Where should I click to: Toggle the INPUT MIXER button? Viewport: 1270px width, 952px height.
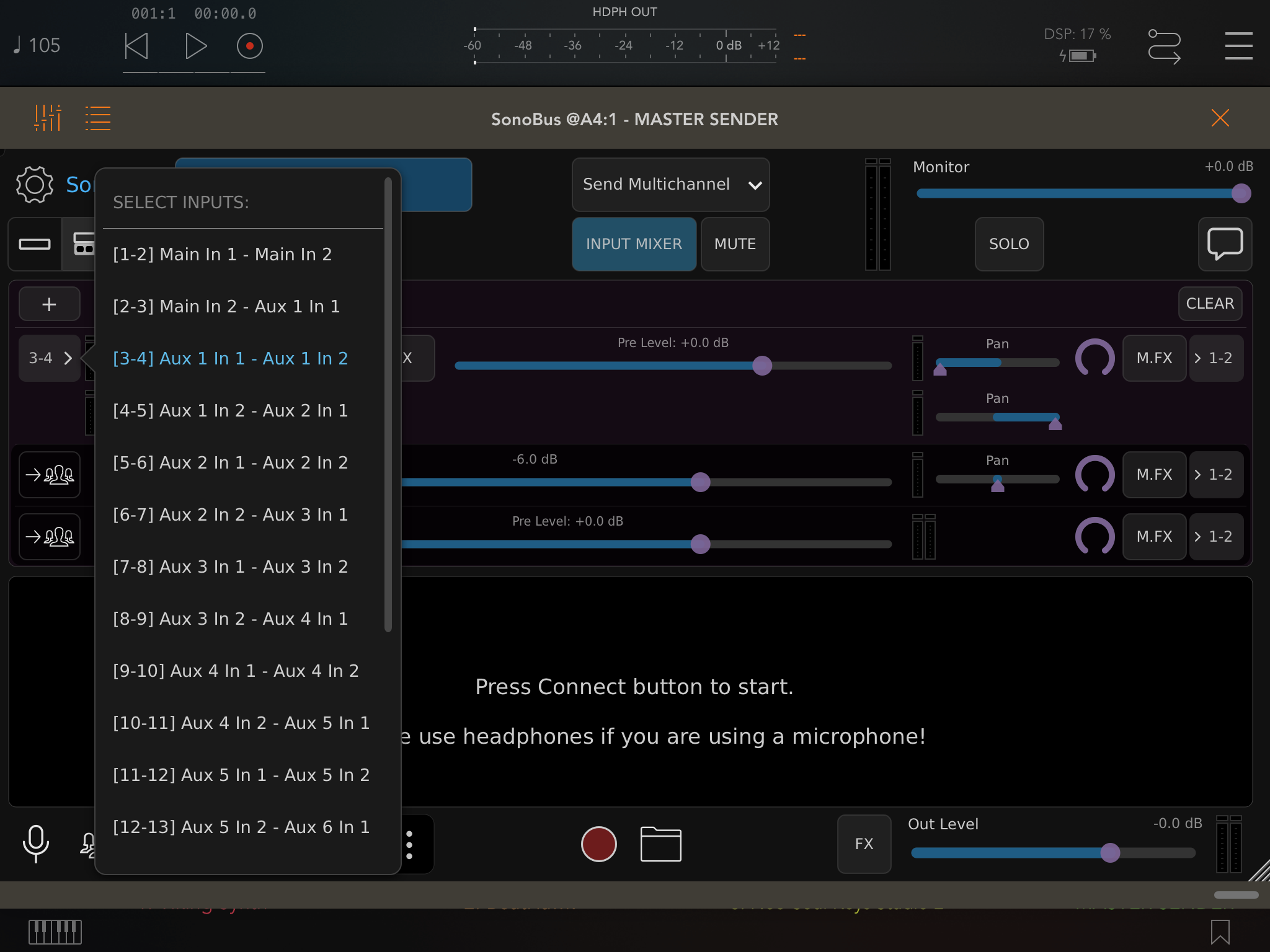click(634, 244)
